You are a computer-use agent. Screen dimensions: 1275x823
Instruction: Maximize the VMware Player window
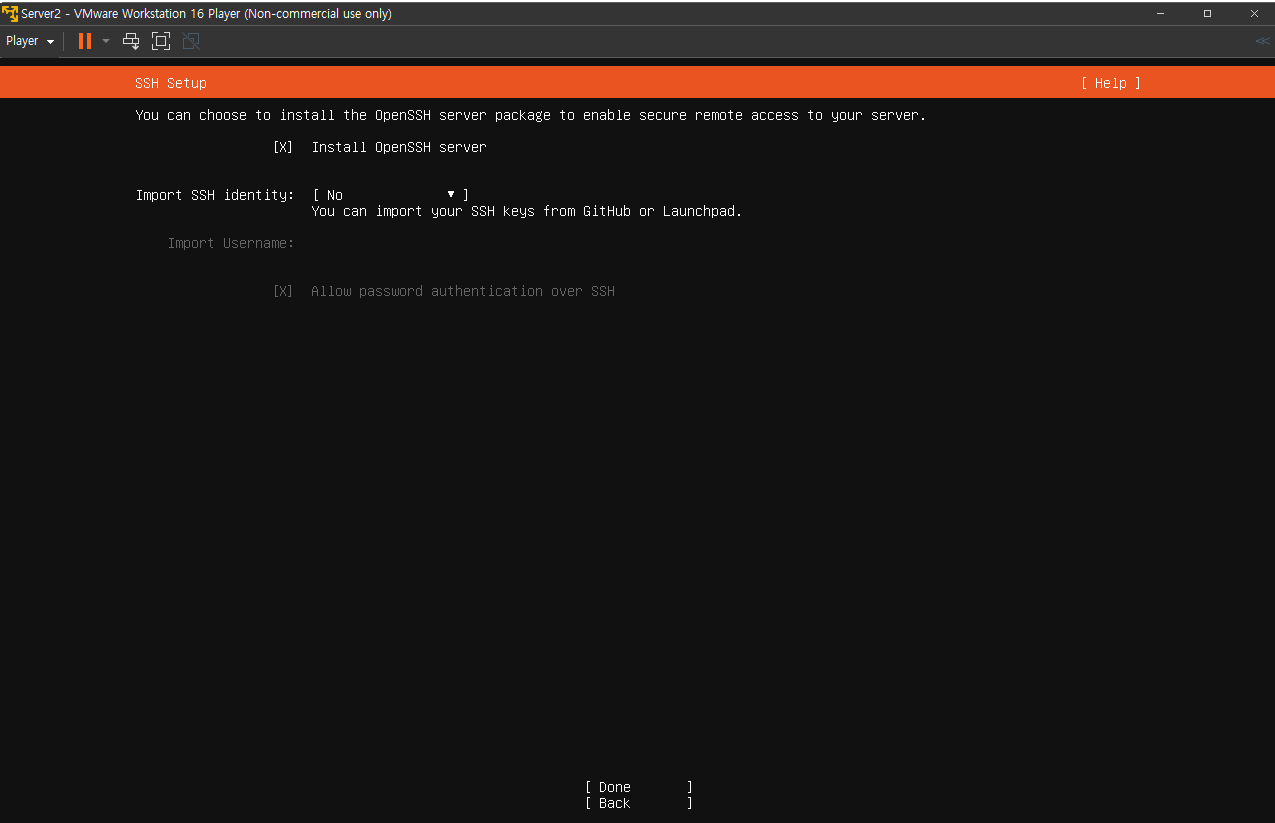[x=1207, y=13]
